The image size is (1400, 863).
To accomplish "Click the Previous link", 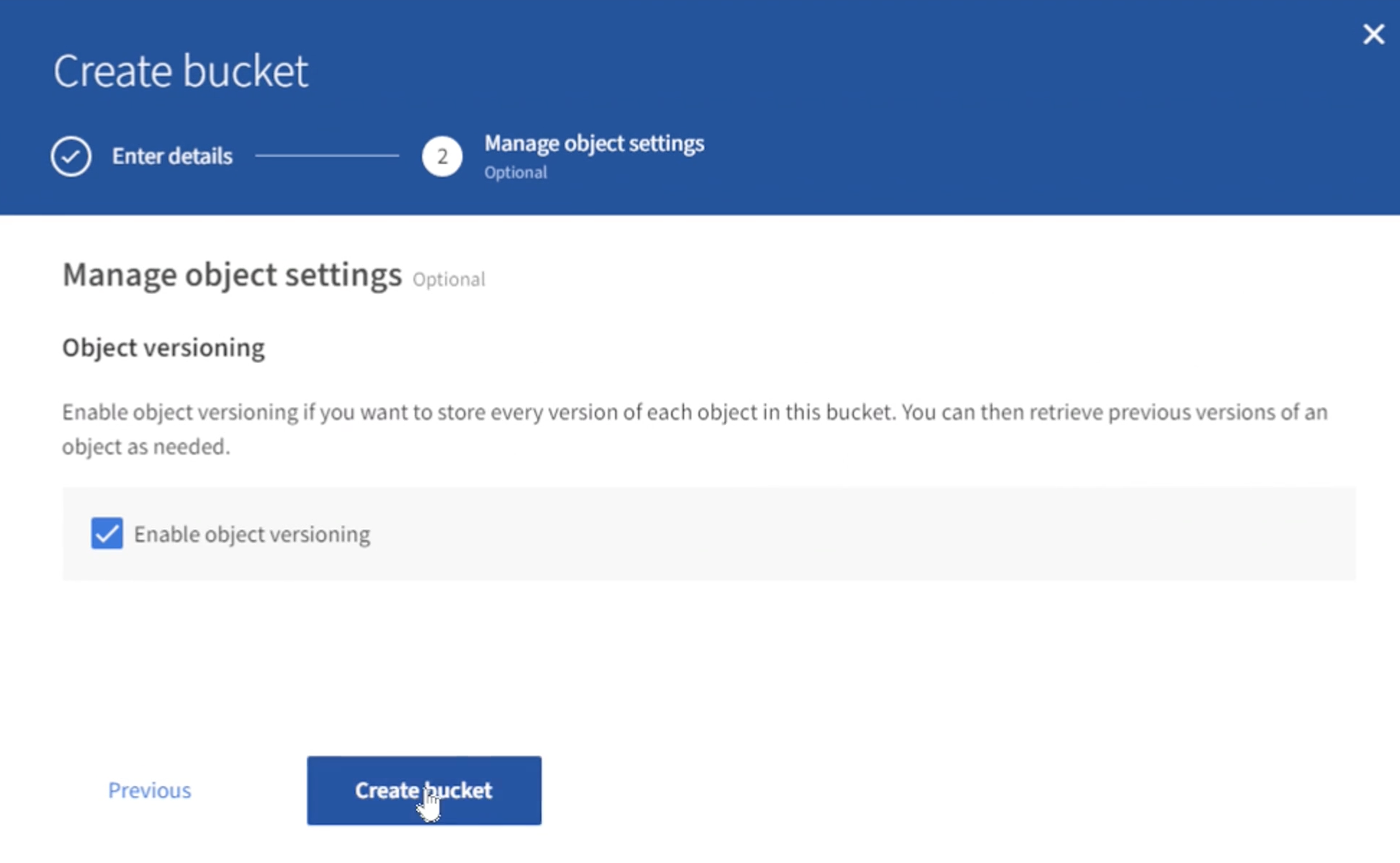I will click(x=149, y=790).
